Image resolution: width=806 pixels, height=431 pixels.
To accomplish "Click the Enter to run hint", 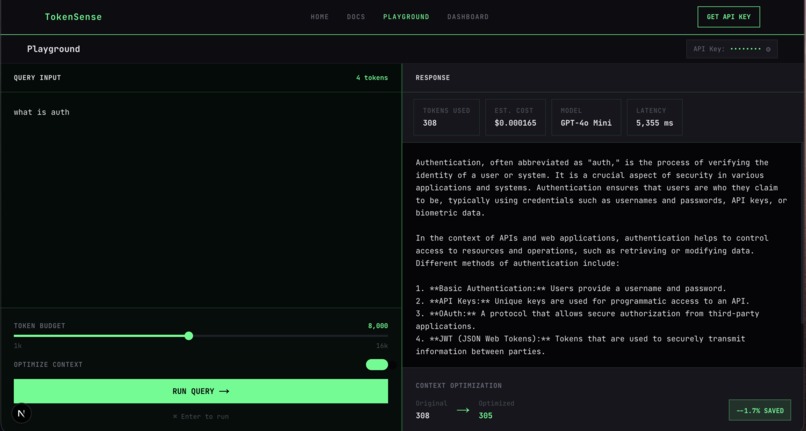I will [x=201, y=417].
